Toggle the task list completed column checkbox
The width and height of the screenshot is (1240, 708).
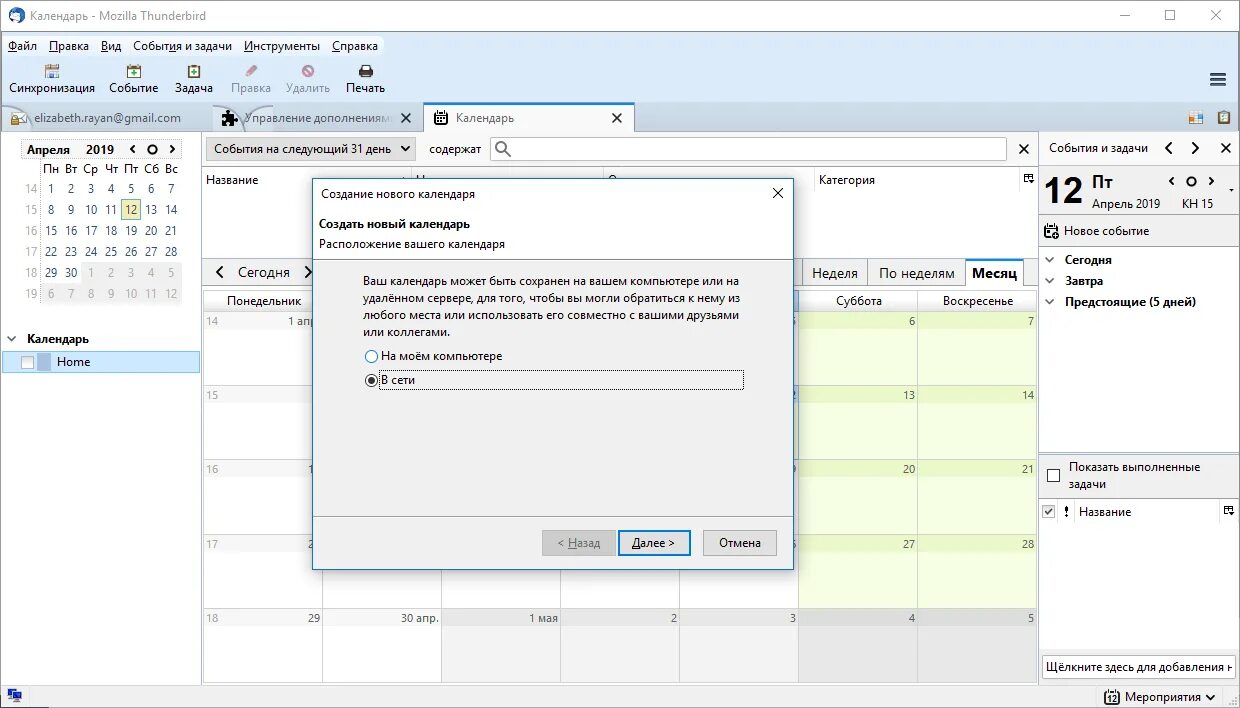pos(1048,511)
